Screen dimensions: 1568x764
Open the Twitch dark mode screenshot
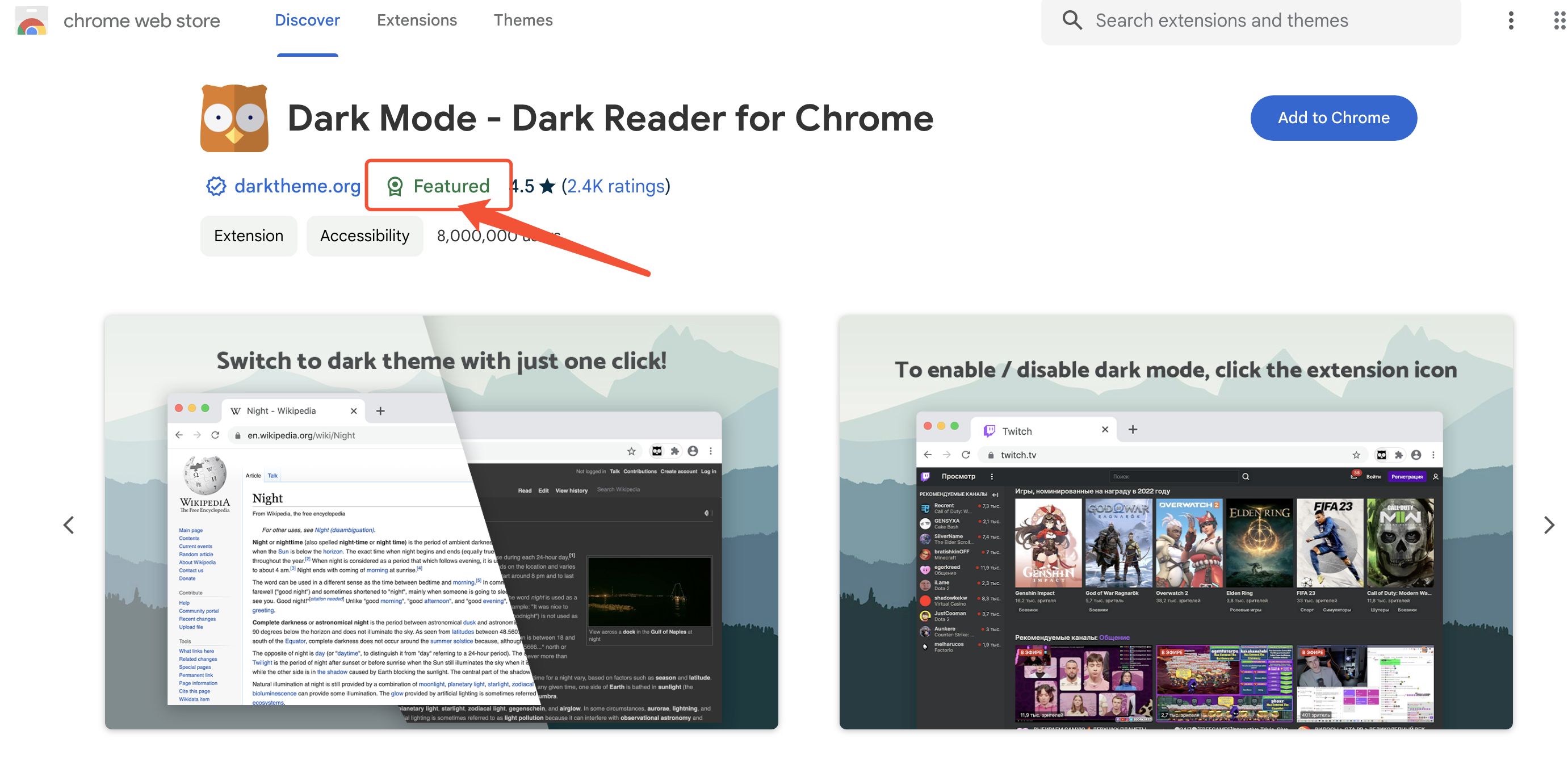1175,522
